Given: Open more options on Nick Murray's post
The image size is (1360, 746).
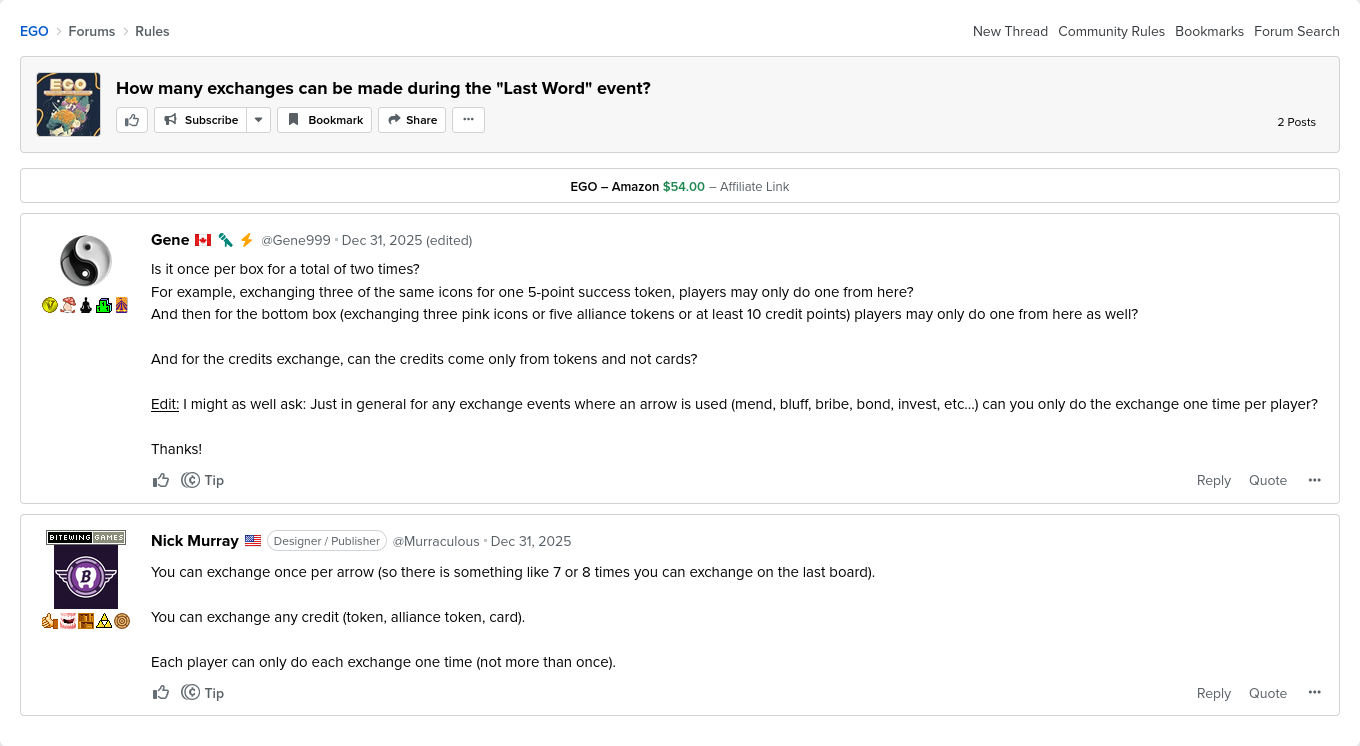Looking at the screenshot, I should [x=1314, y=693].
